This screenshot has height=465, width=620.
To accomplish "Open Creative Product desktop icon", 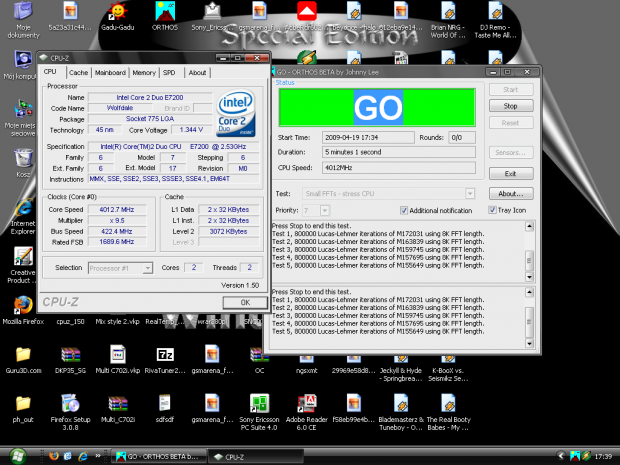I will [23, 265].
